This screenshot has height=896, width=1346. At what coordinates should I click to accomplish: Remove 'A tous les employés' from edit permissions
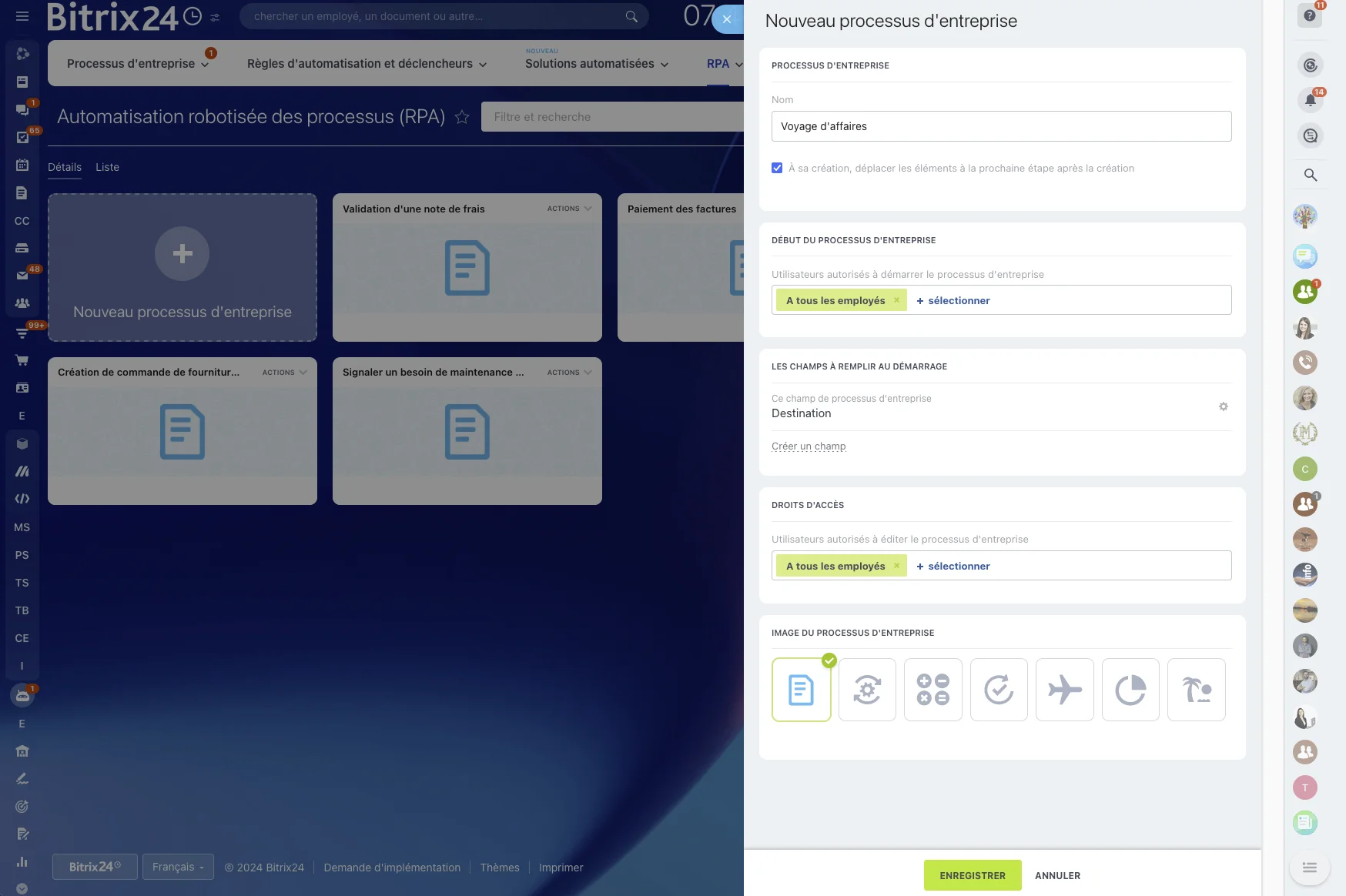[896, 566]
